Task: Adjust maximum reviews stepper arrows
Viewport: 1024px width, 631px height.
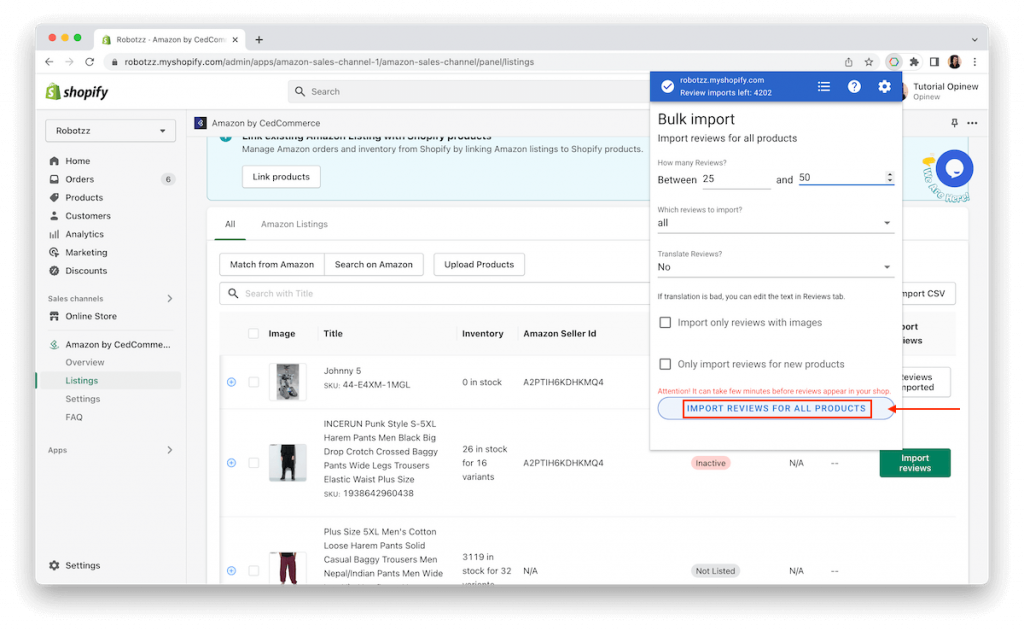Action: point(889,177)
